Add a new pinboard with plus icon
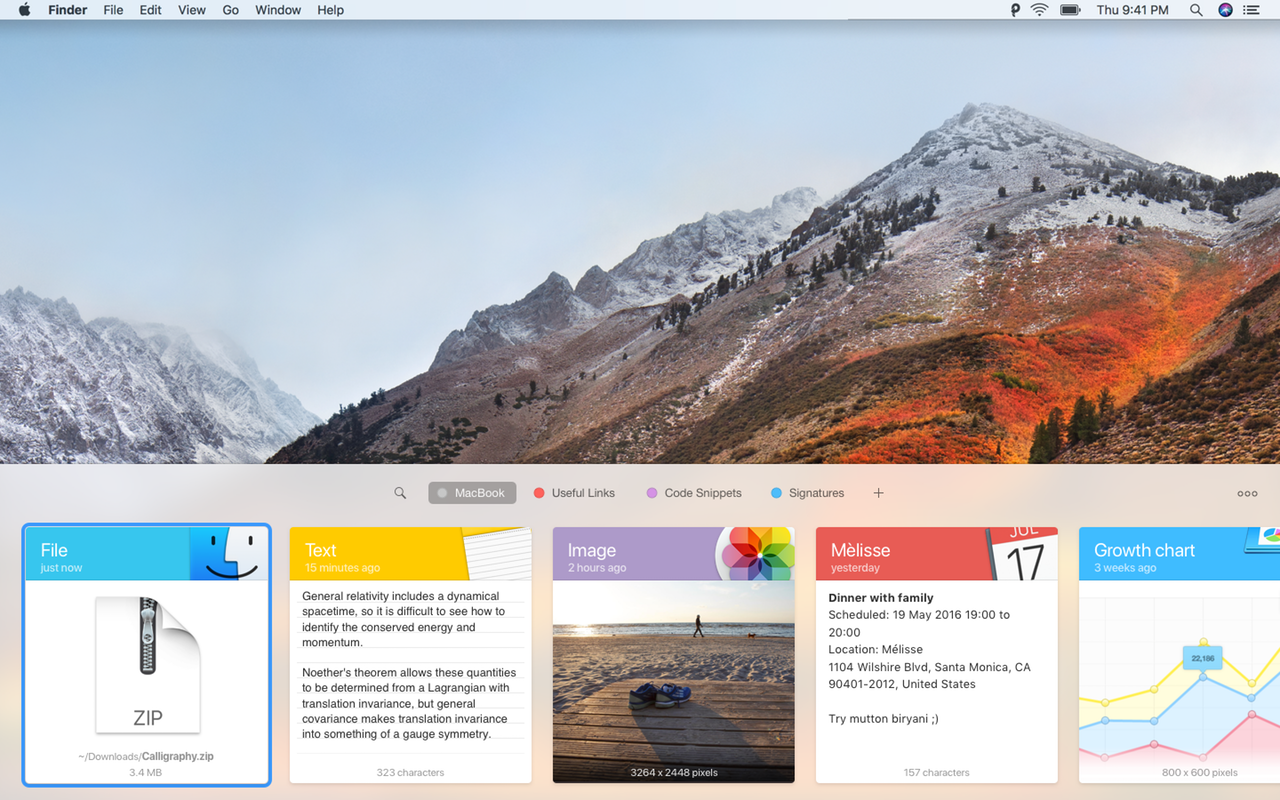The image size is (1280, 800). (x=879, y=493)
